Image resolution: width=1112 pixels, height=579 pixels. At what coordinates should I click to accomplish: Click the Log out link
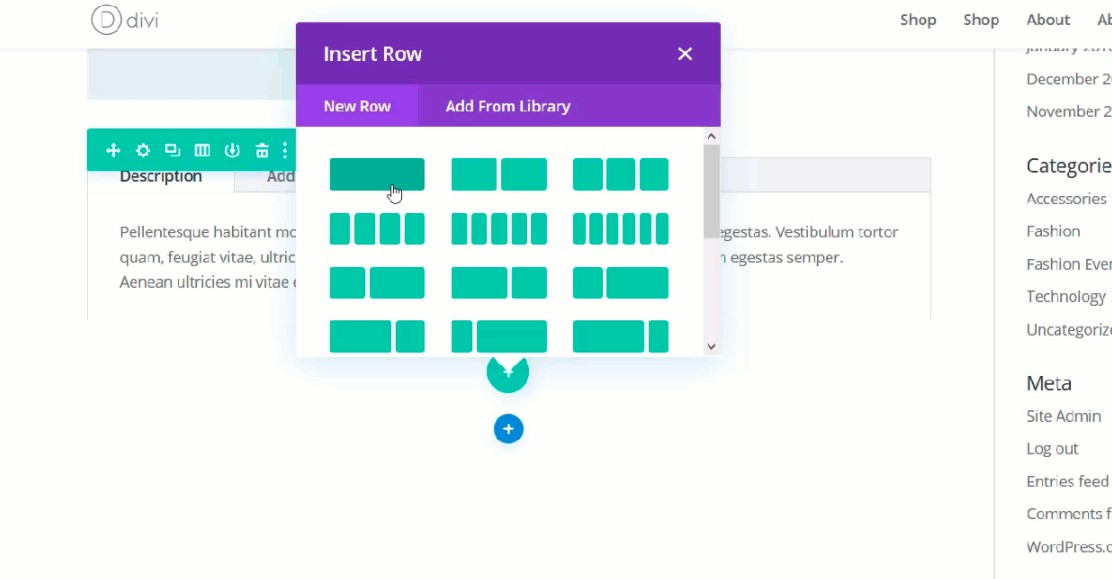[1052, 449]
